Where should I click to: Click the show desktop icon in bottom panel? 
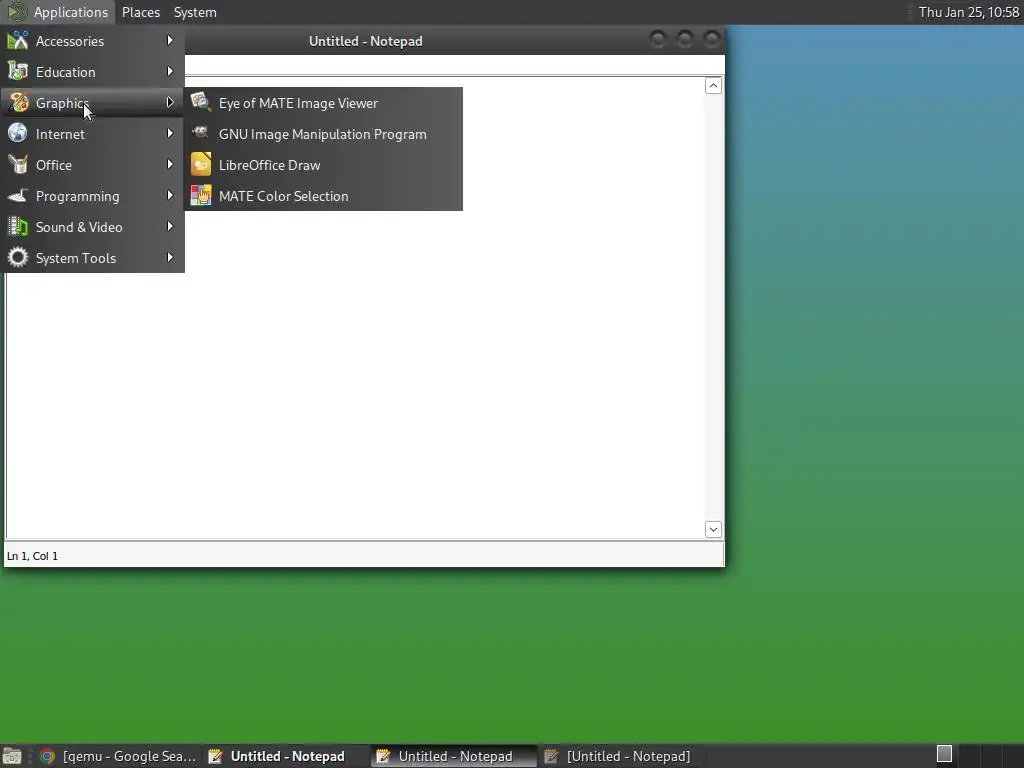12,756
